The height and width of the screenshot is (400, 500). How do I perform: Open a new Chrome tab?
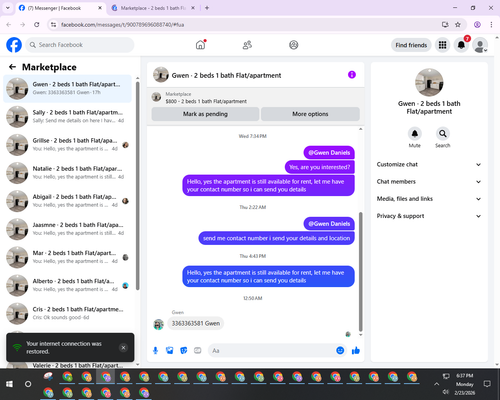coord(207,8)
